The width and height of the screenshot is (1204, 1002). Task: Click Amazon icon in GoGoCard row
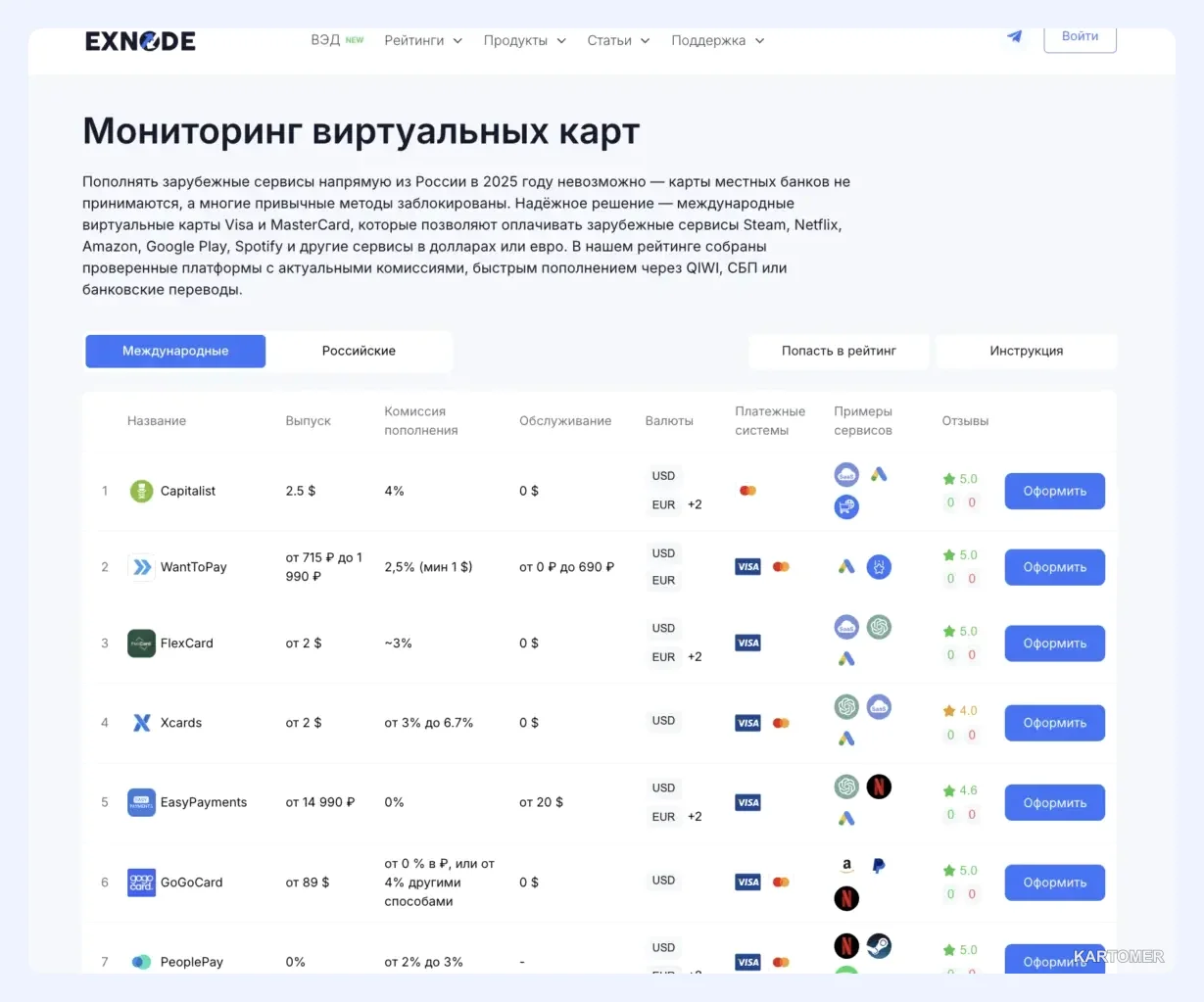pyautogui.click(x=846, y=866)
